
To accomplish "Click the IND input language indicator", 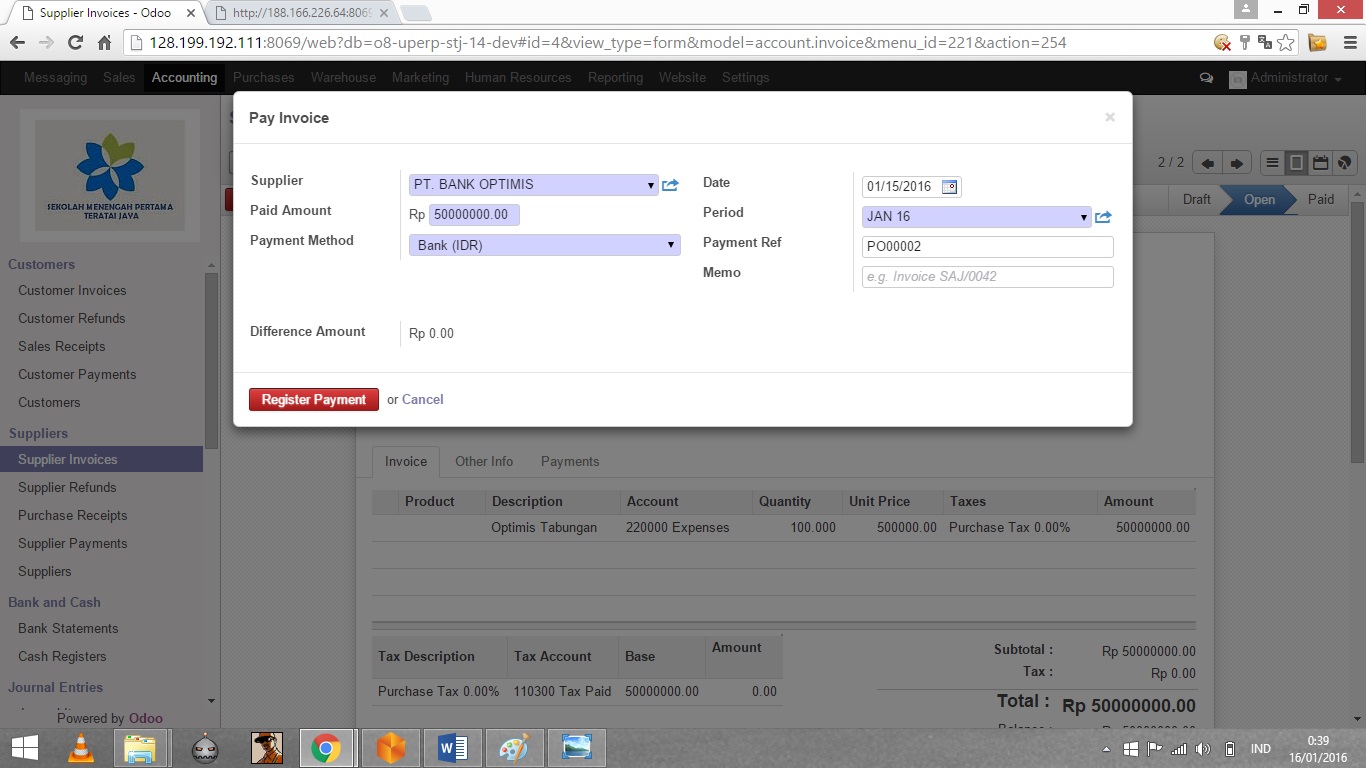I will [1260, 749].
